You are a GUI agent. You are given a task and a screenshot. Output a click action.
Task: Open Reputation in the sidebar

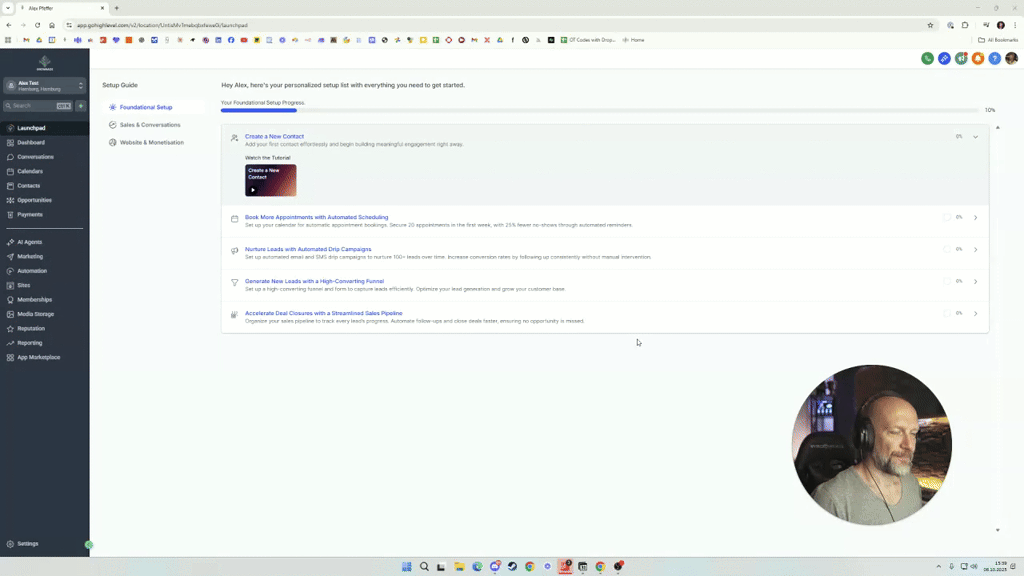31,328
